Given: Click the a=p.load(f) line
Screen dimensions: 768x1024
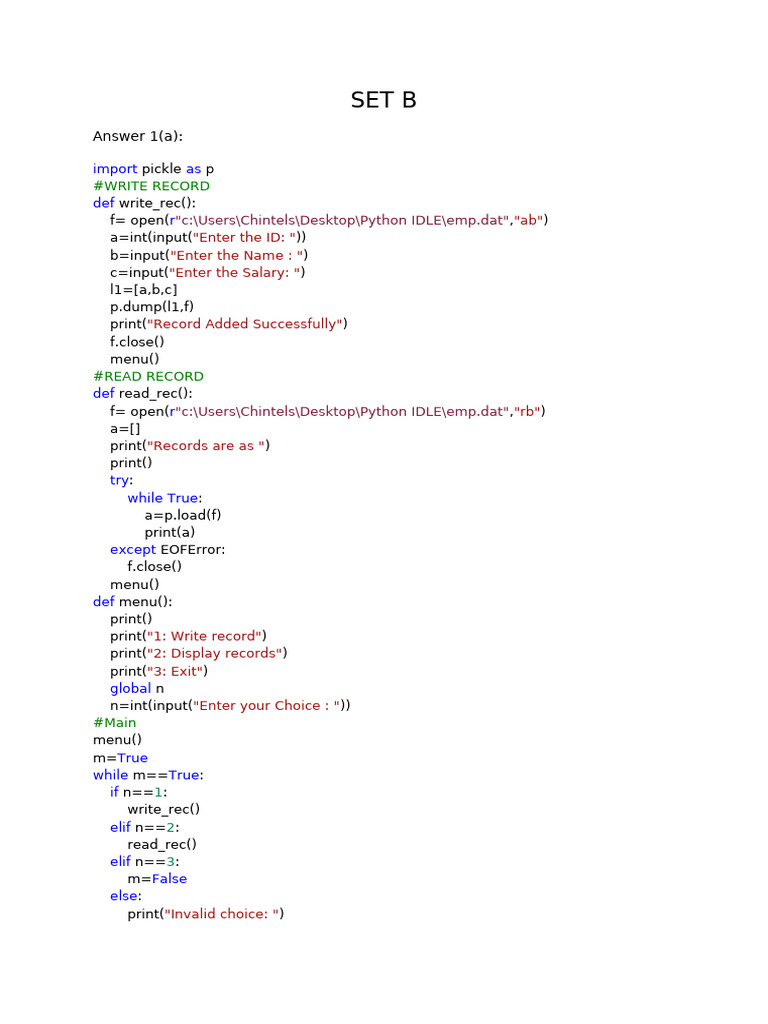Looking at the screenshot, I should pyautogui.click(x=183, y=515).
